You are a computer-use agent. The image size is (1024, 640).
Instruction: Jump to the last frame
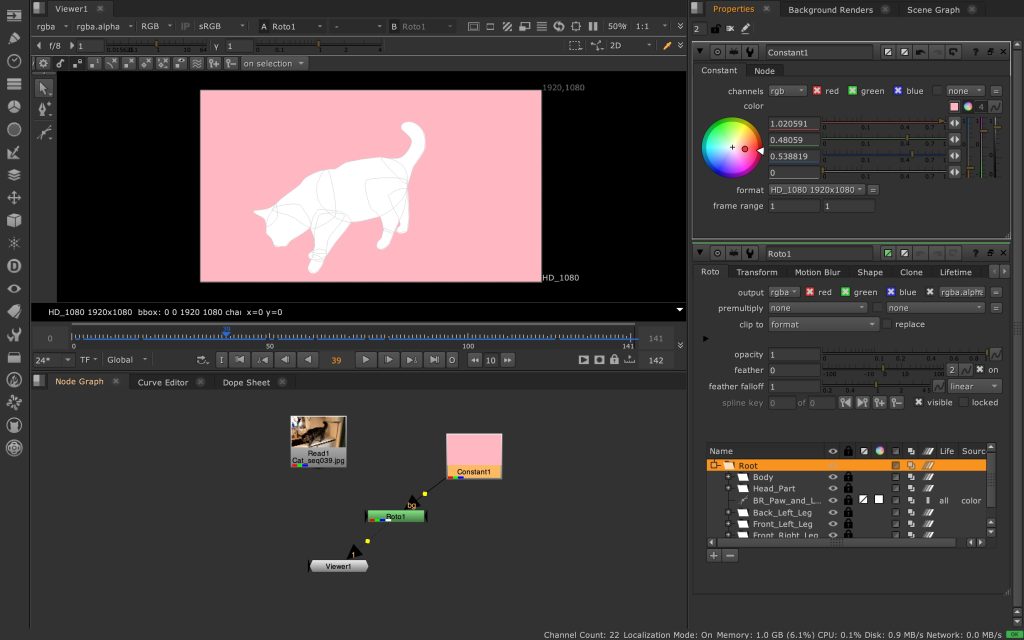[434, 360]
